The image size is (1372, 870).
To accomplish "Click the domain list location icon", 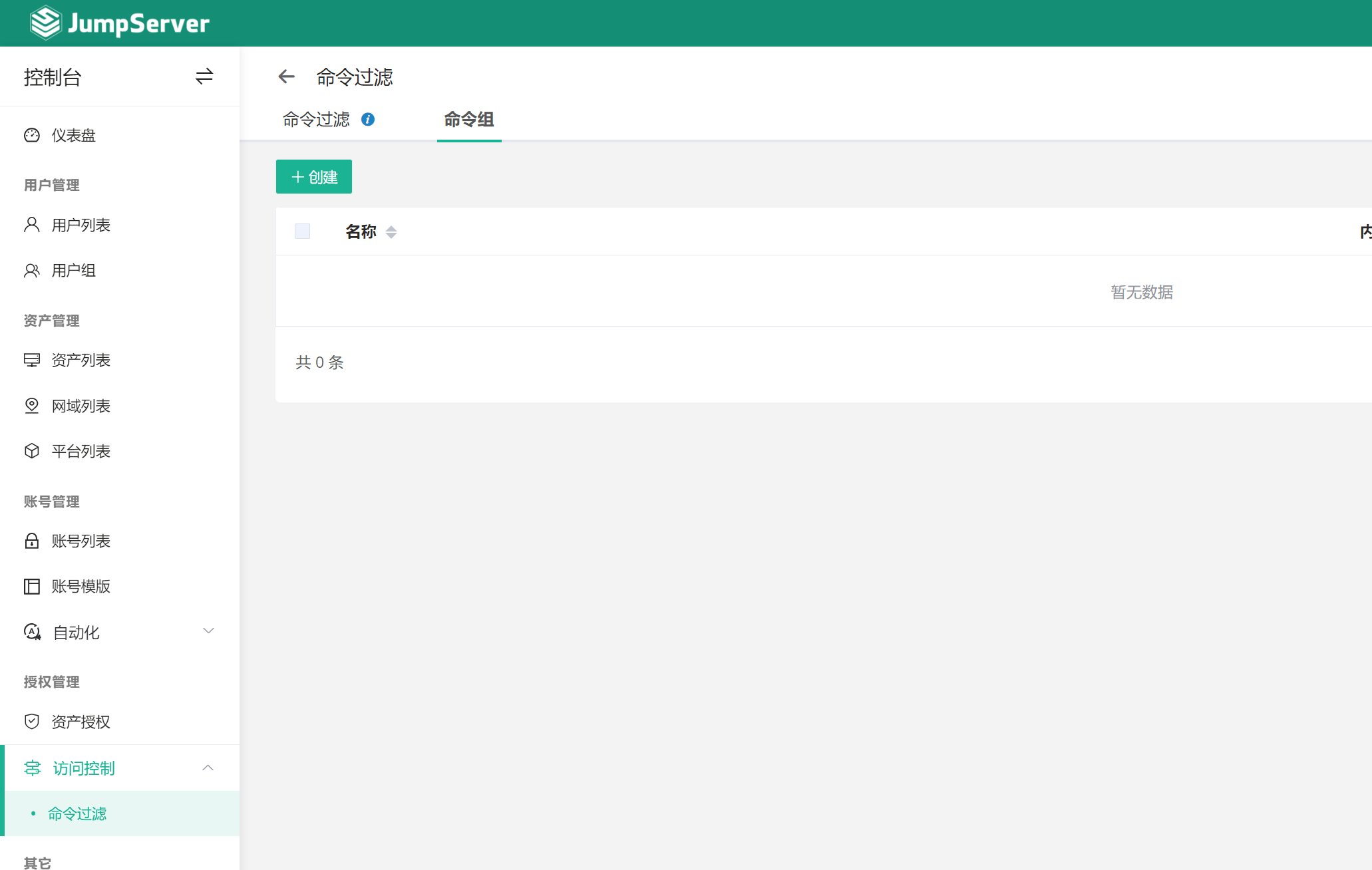I will [32, 406].
